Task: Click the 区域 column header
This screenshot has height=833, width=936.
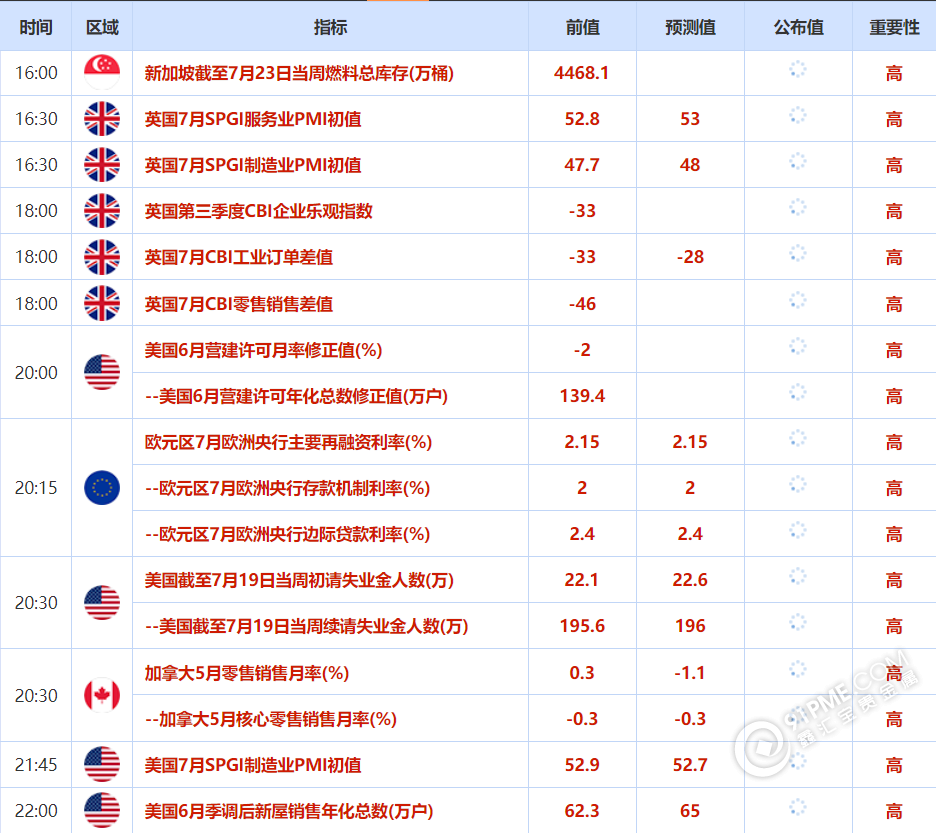Action: (102, 27)
